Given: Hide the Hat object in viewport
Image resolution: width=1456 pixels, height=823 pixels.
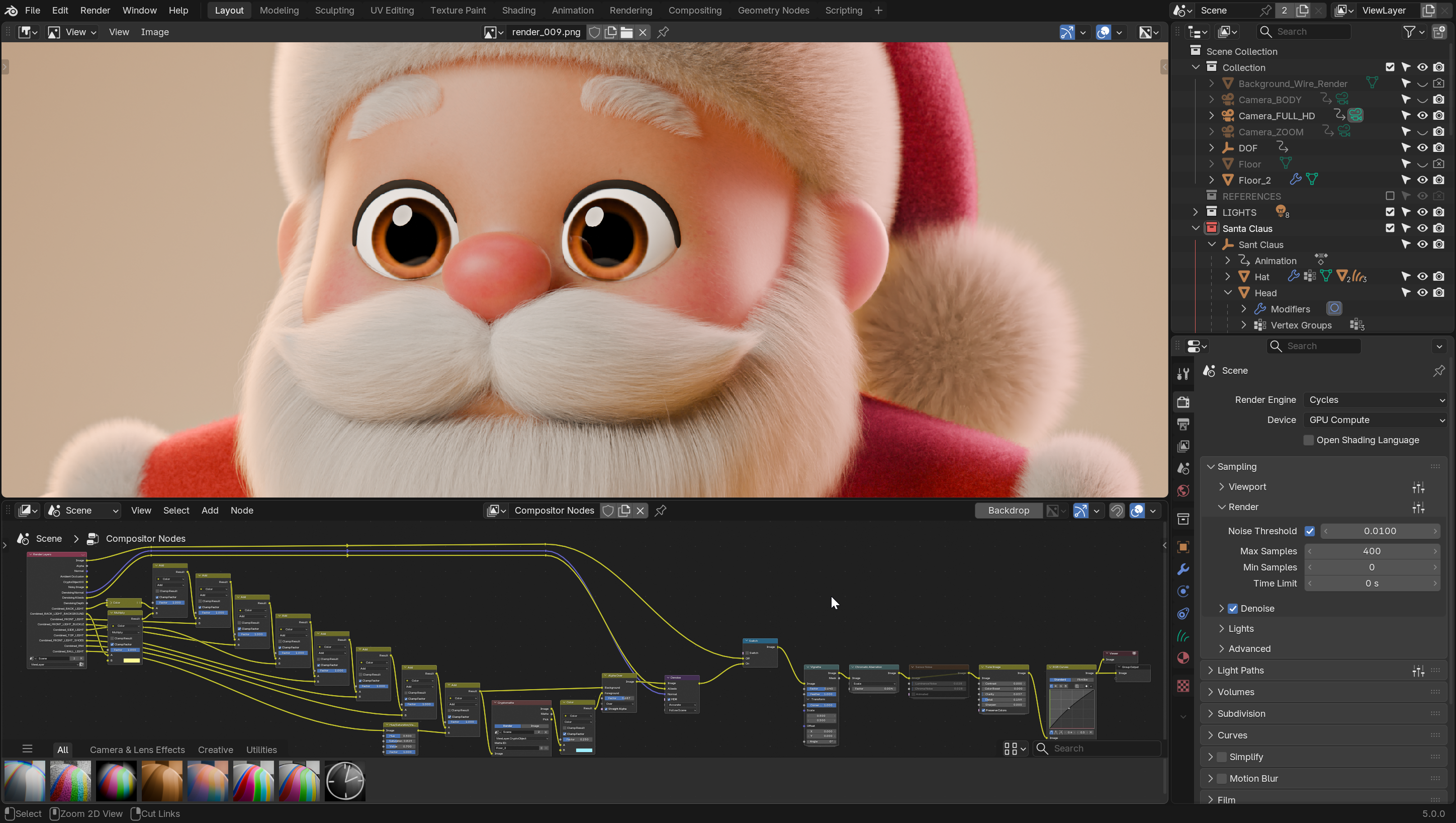Looking at the screenshot, I should pos(1422,277).
